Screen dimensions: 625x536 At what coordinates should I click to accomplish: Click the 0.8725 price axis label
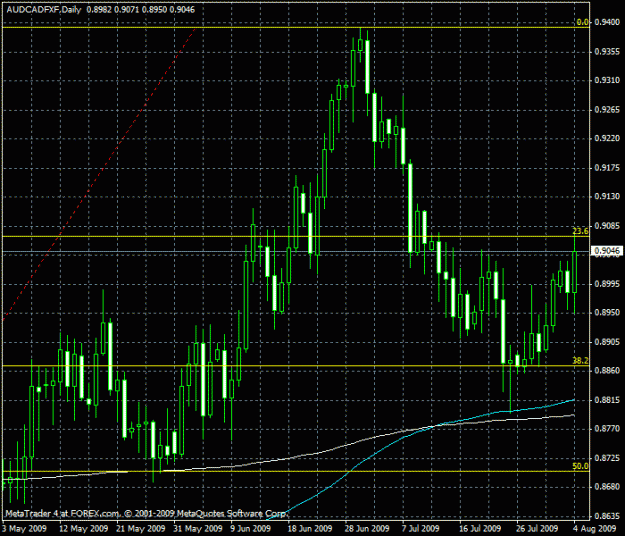607,458
